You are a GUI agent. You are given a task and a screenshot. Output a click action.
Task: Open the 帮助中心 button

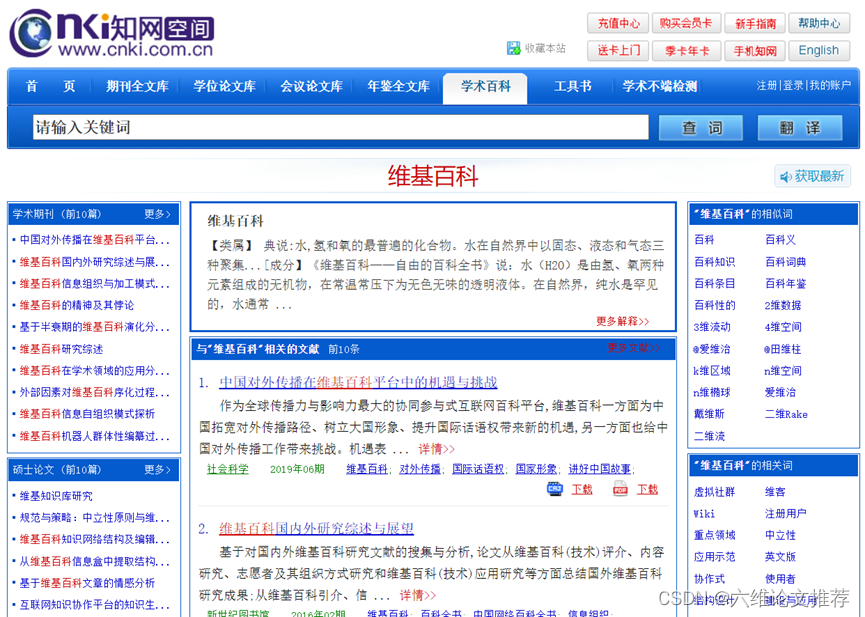(x=819, y=23)
